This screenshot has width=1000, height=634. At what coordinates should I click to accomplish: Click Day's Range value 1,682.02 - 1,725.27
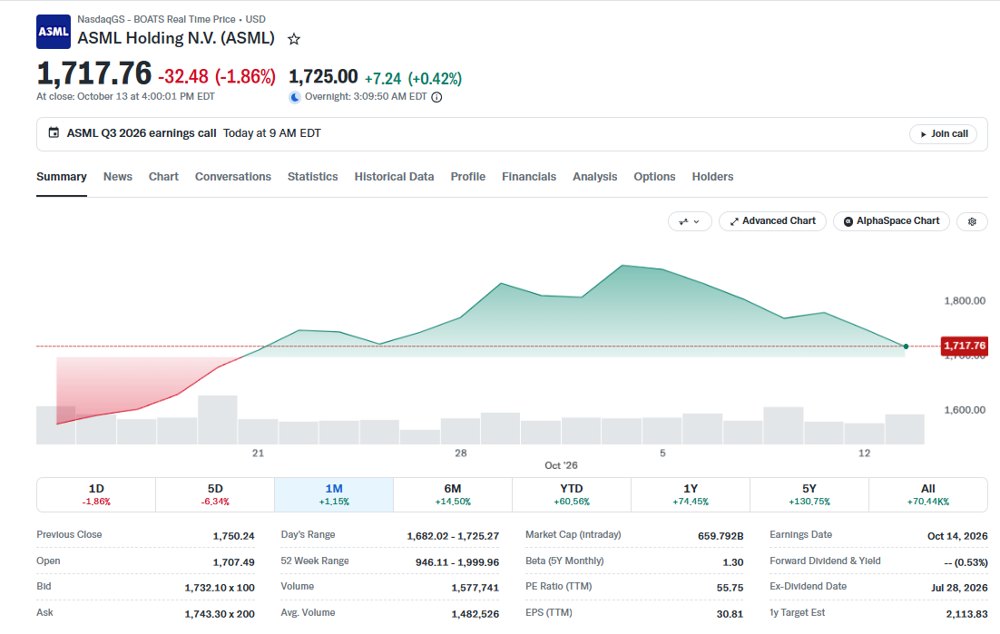pos(453,536)
